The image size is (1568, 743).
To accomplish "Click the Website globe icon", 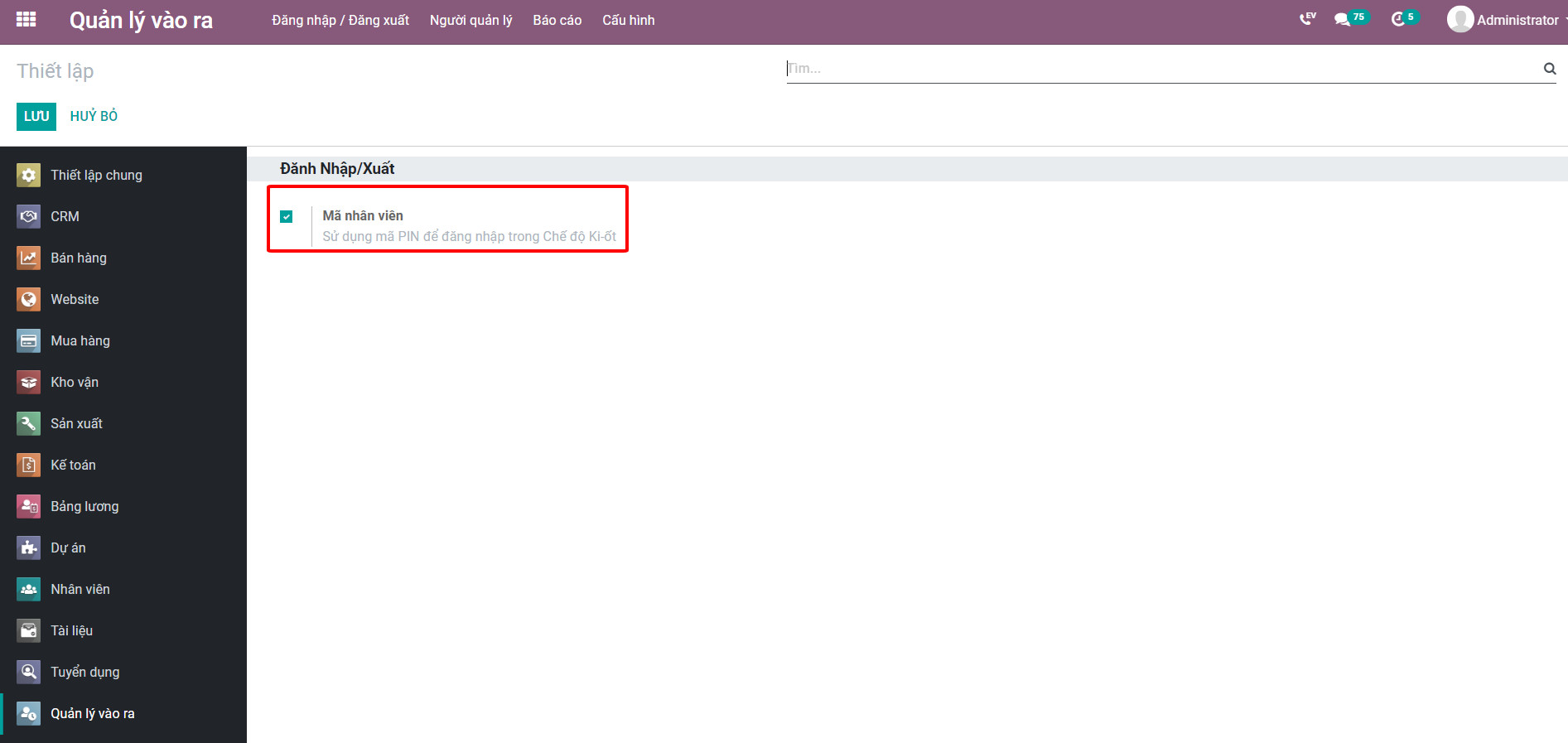I will 28,299.
